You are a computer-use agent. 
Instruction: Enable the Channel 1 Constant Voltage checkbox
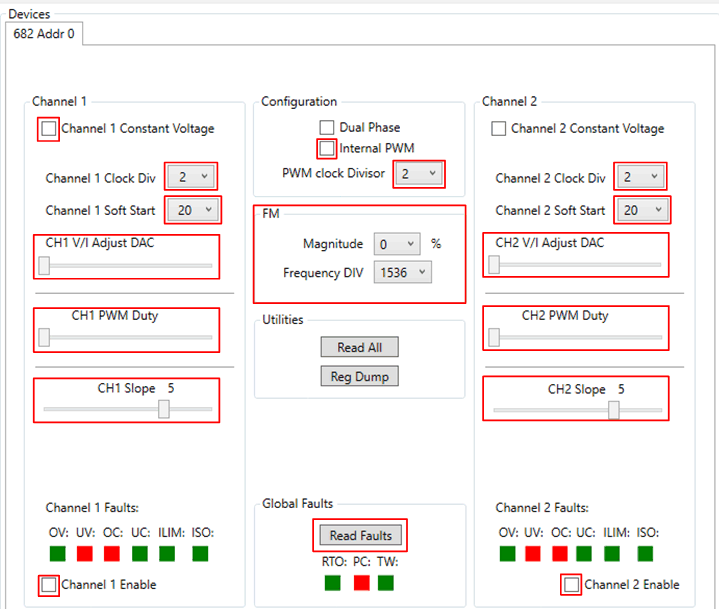[49, 129]
